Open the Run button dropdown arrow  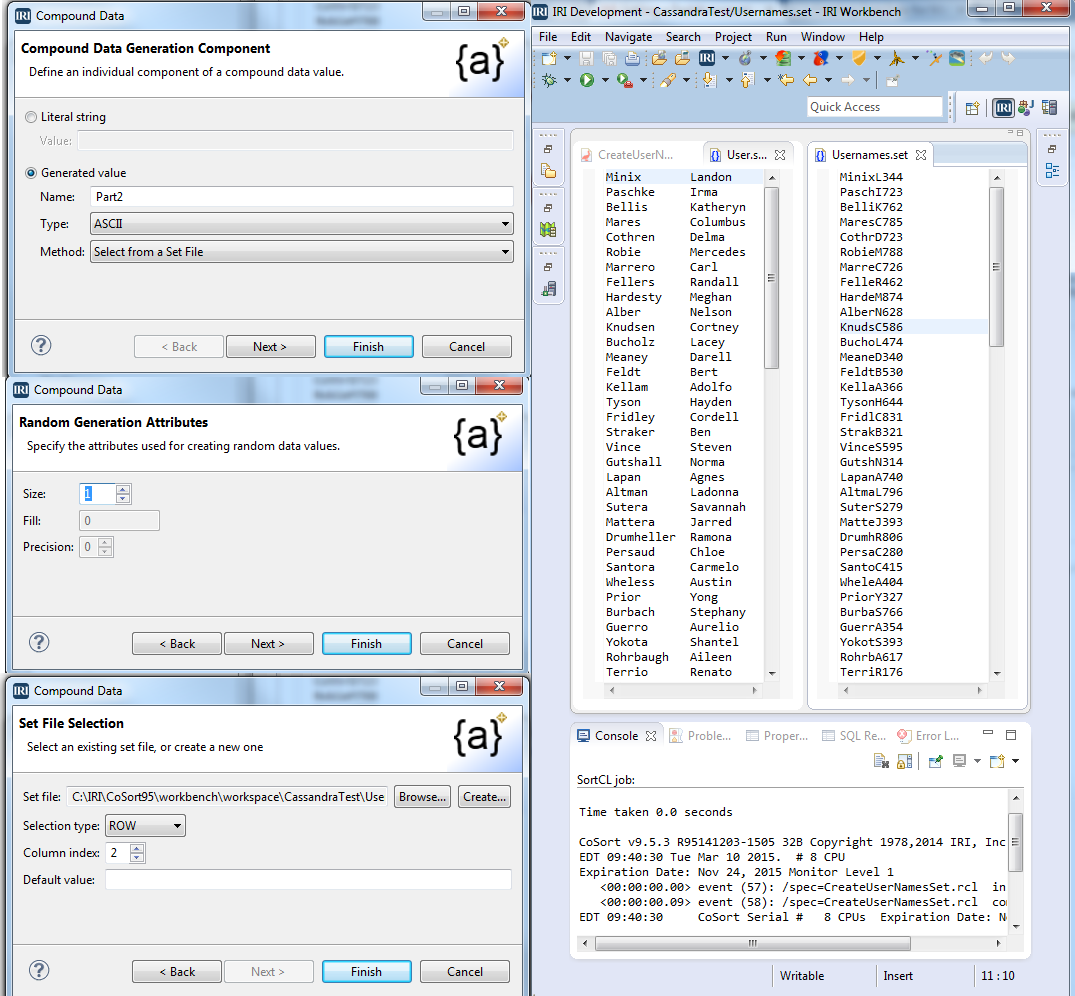pos(605,80)
